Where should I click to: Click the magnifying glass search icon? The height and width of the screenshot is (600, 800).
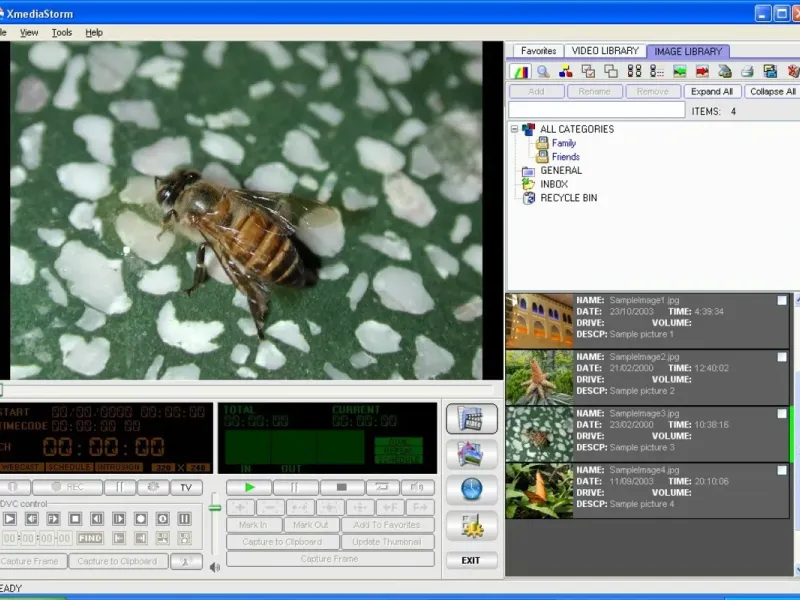(x=543, y=71)
